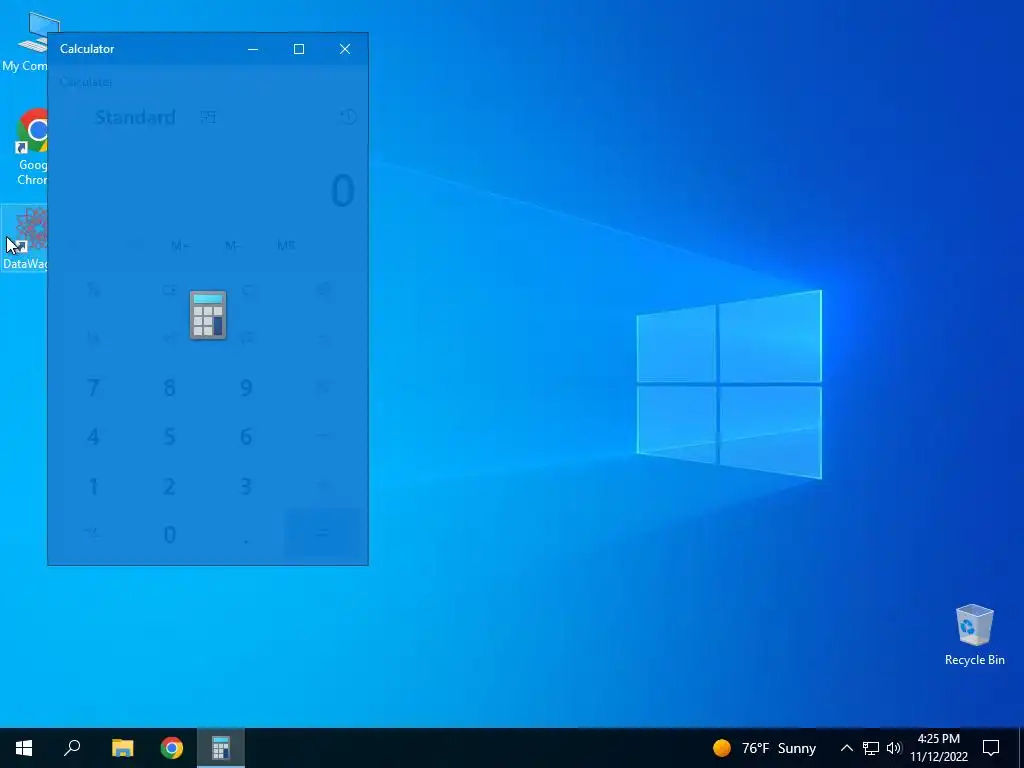Expand hidden system tray icons chevron
Image resolution: width=1024 pixels, height=768 pixels.
click(846, 748)
